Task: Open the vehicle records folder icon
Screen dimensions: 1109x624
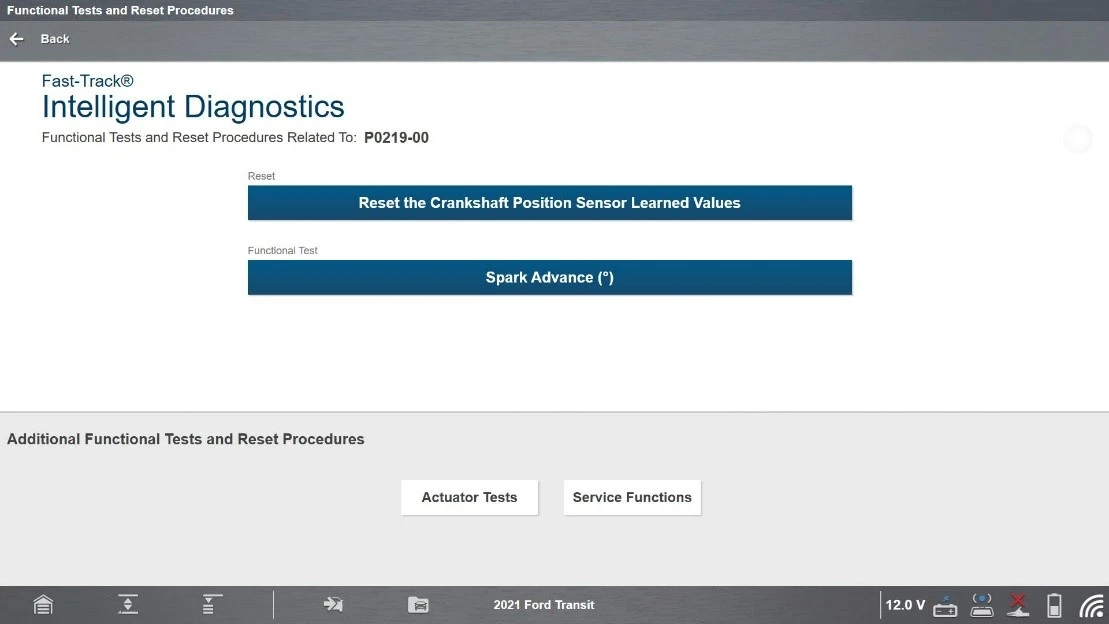Action: pyautogui.click(x=418, y=605)
